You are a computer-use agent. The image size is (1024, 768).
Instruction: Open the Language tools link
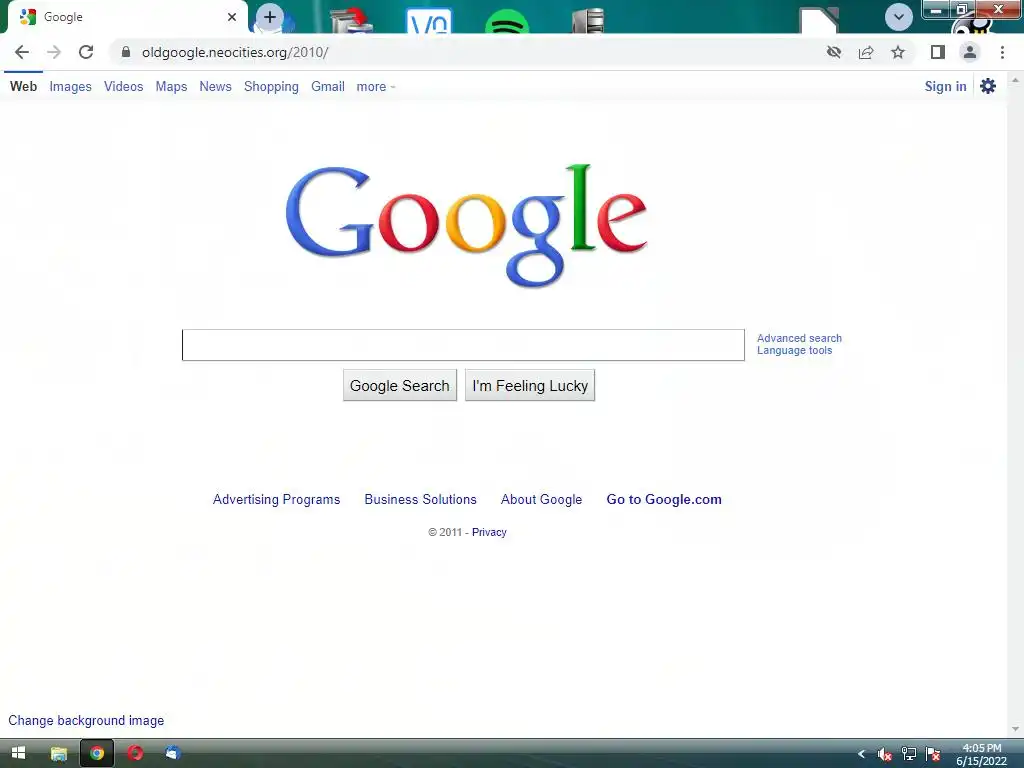coord(794,350)
